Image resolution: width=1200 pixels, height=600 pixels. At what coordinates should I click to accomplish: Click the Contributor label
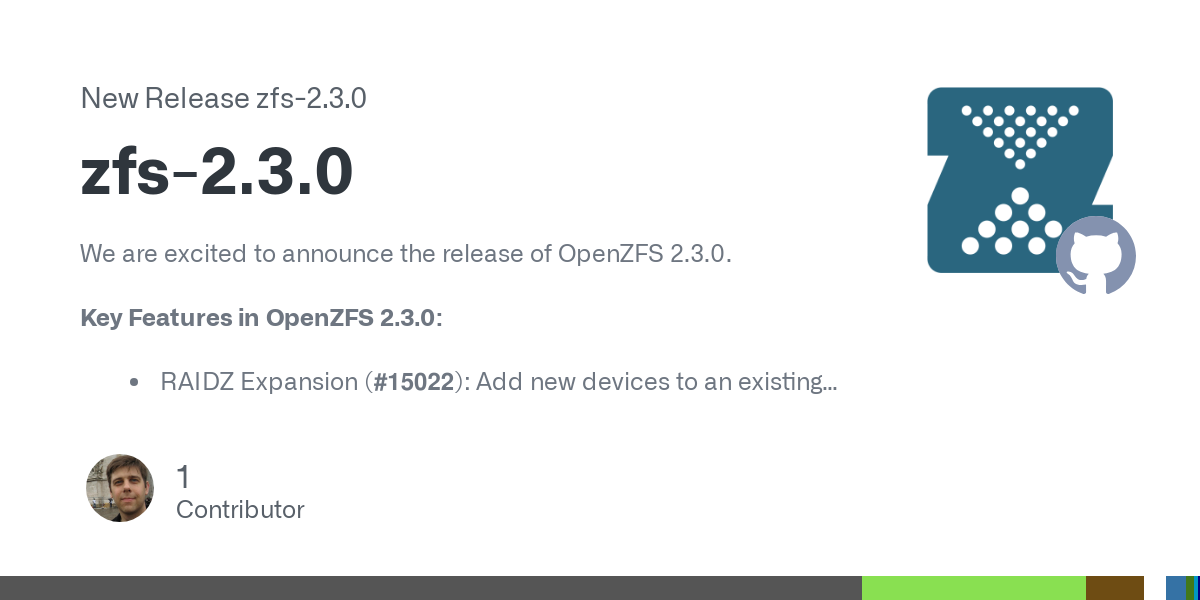pyautogui.click(x=240, y=510)
